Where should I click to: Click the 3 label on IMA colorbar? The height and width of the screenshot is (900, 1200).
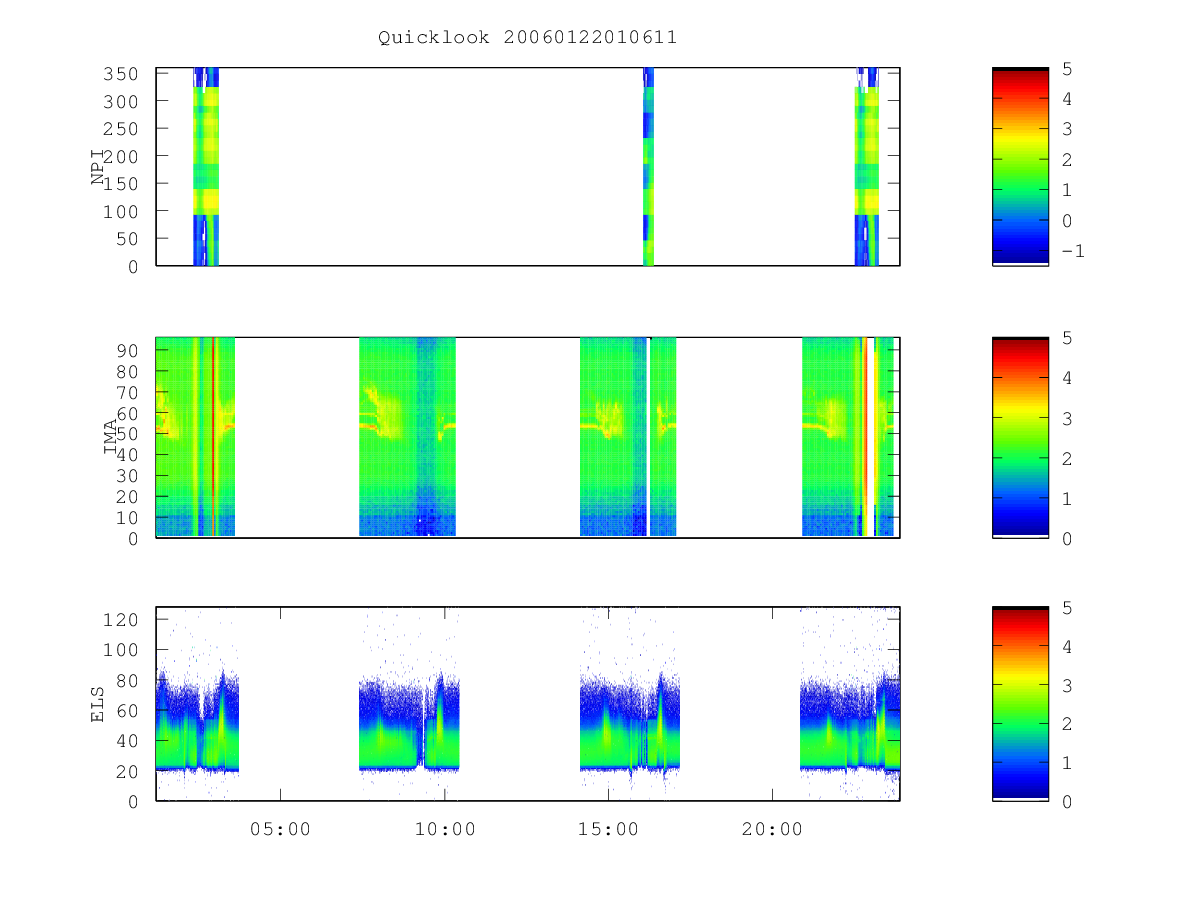1067,418
